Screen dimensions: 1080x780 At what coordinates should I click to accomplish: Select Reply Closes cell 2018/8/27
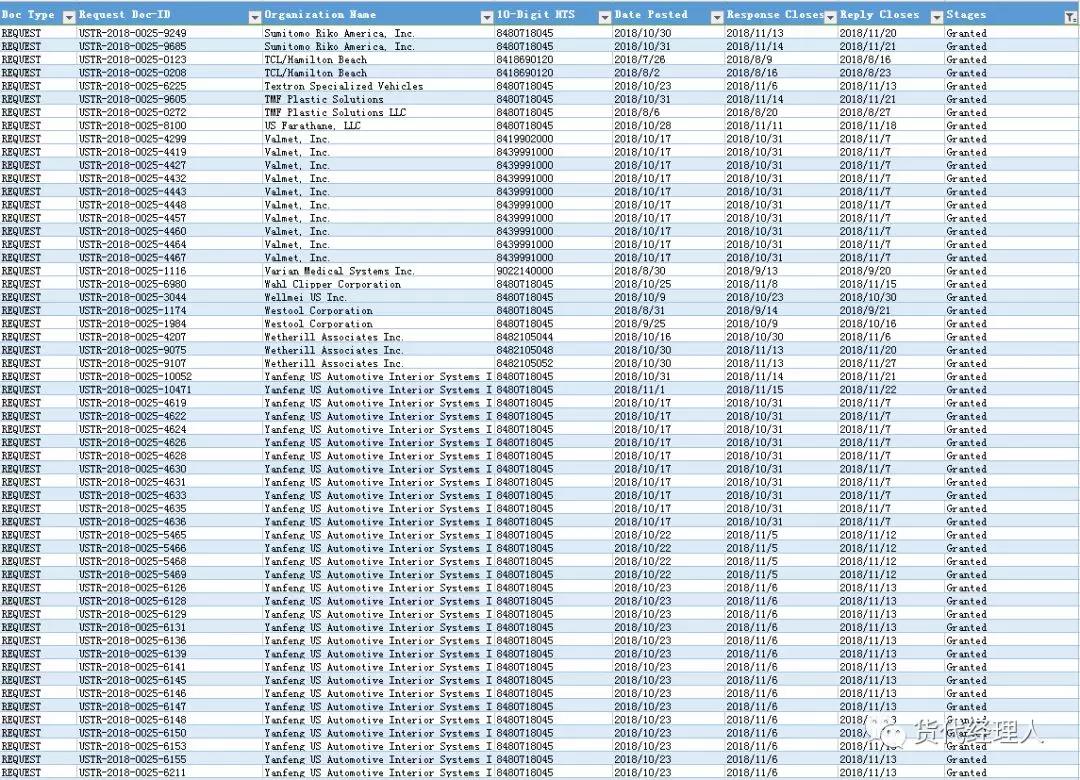click(x=891, y=112)
